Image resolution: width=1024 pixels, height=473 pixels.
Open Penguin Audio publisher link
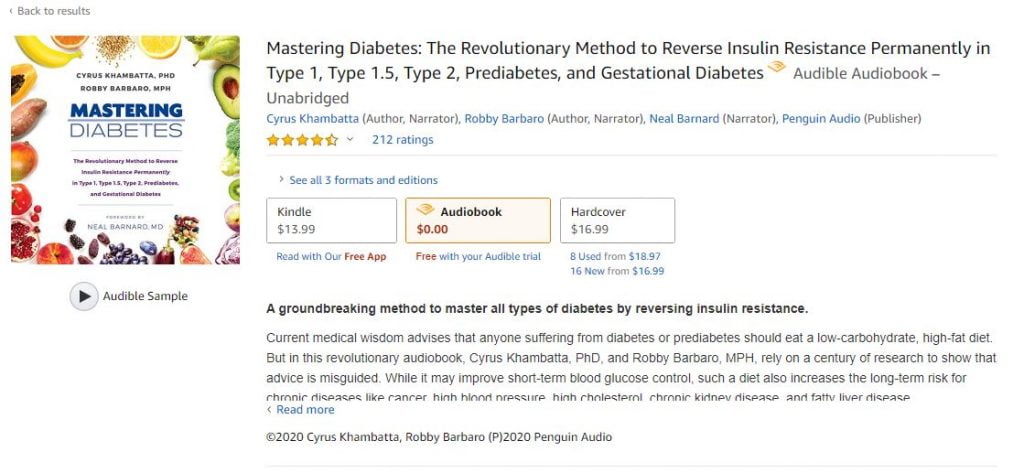(x=822, y=119)
